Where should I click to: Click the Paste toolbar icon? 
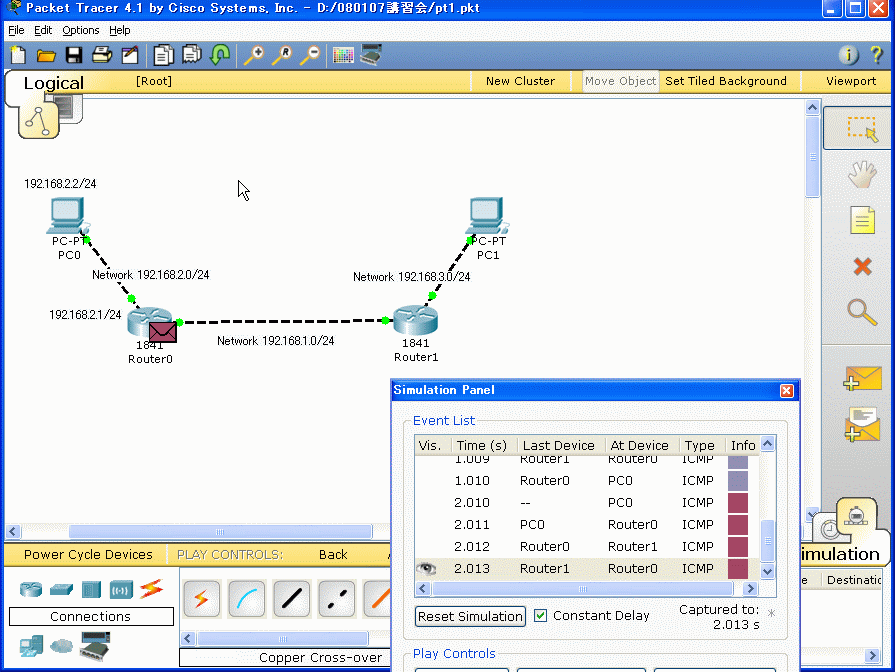[x=192, y=55]
